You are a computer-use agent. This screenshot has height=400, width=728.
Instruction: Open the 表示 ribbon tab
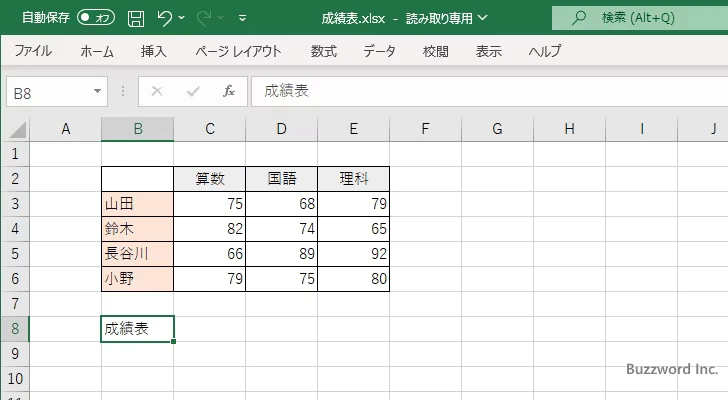[488, 51]
